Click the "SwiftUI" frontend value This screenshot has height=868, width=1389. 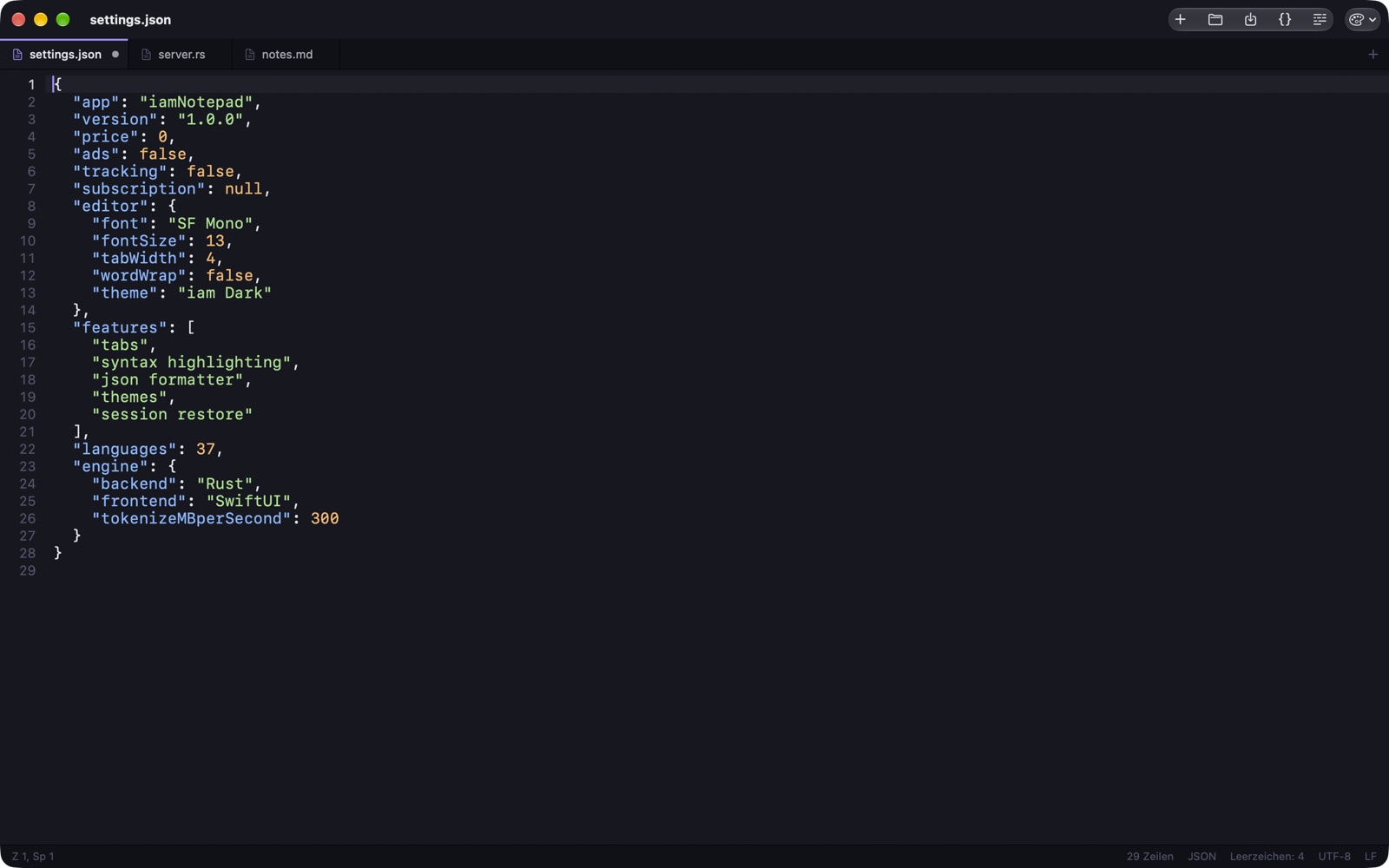247,501
